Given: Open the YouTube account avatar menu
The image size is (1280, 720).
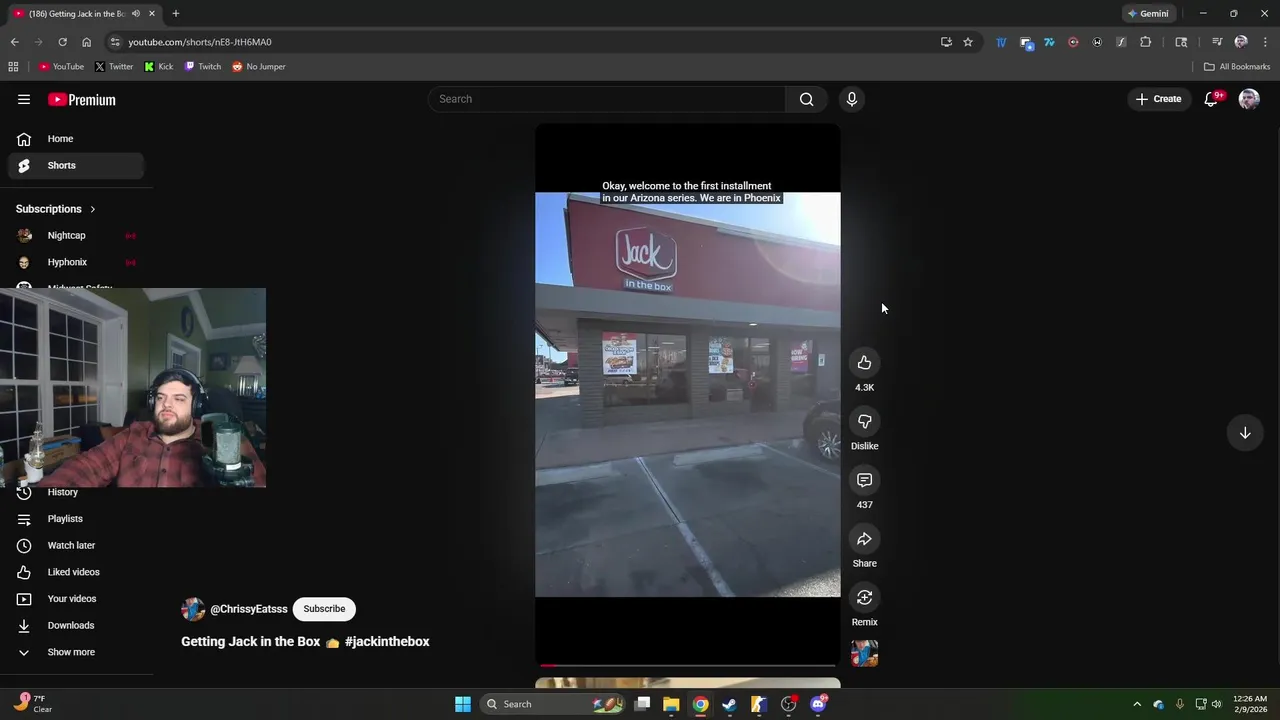Looking at the screenshot, I should (x=1249, y=99).
